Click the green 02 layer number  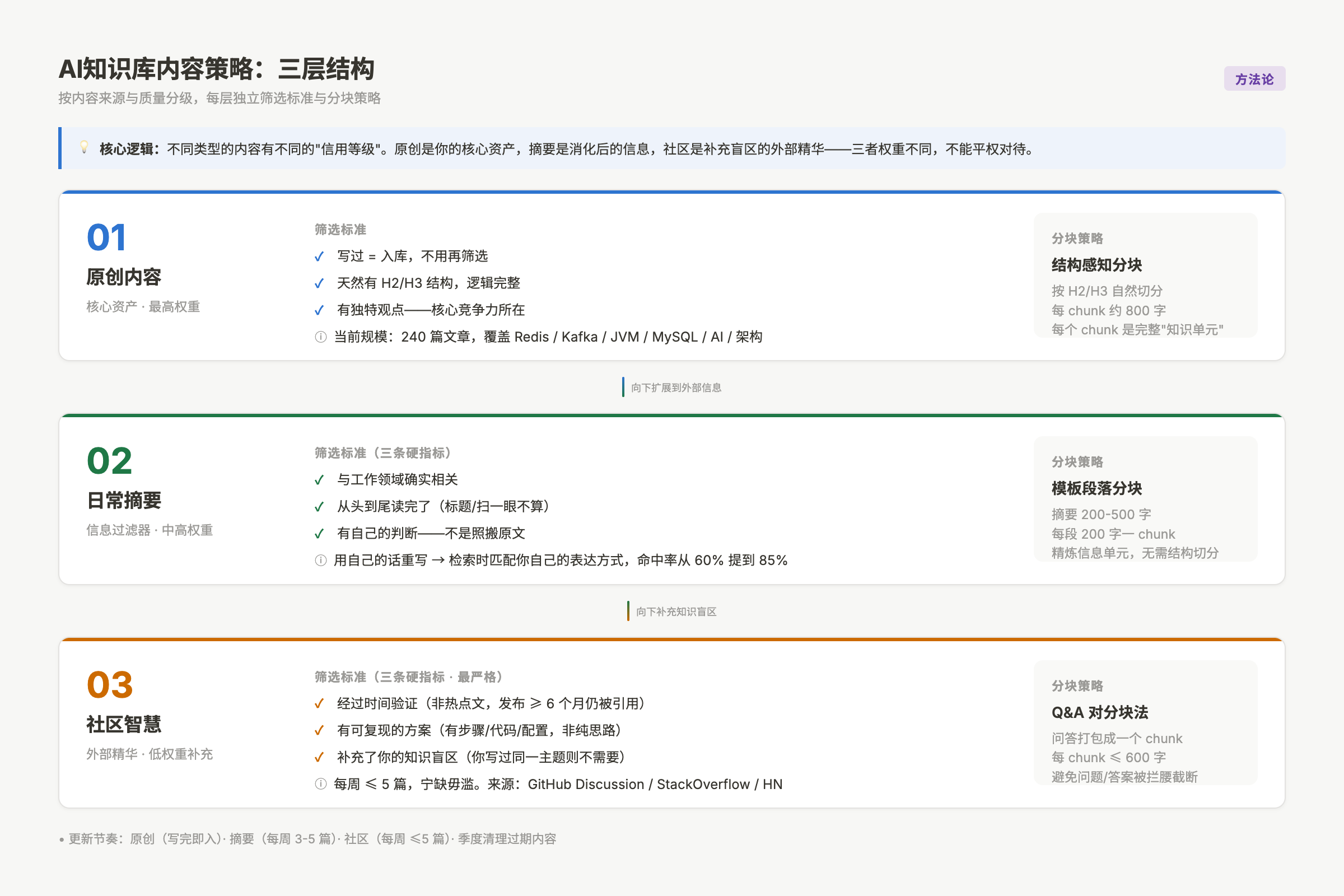(x=109, y=461)
